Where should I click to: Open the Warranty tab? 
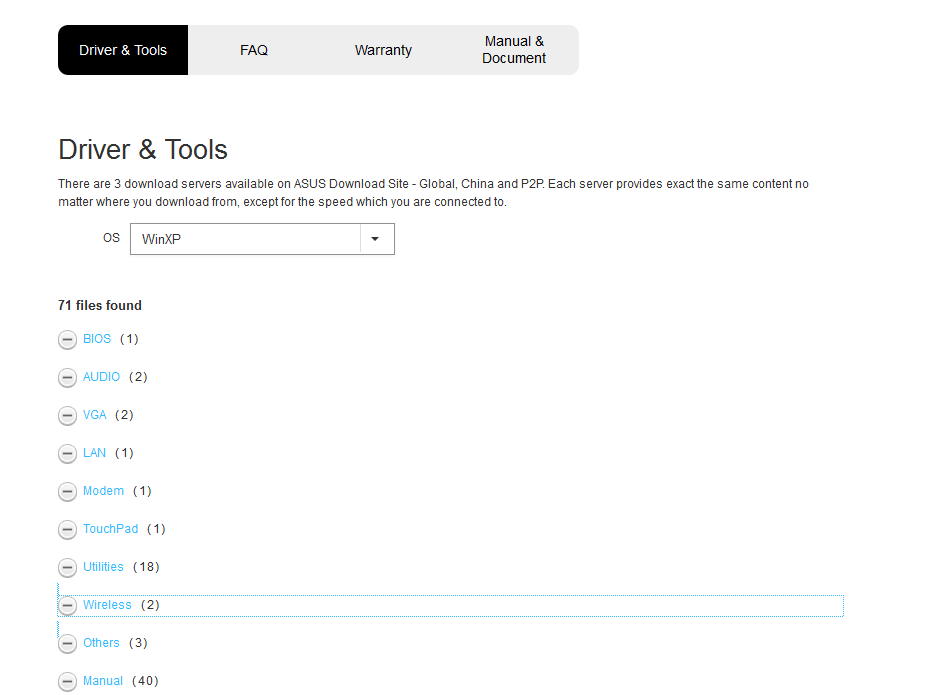click(383, 50)
